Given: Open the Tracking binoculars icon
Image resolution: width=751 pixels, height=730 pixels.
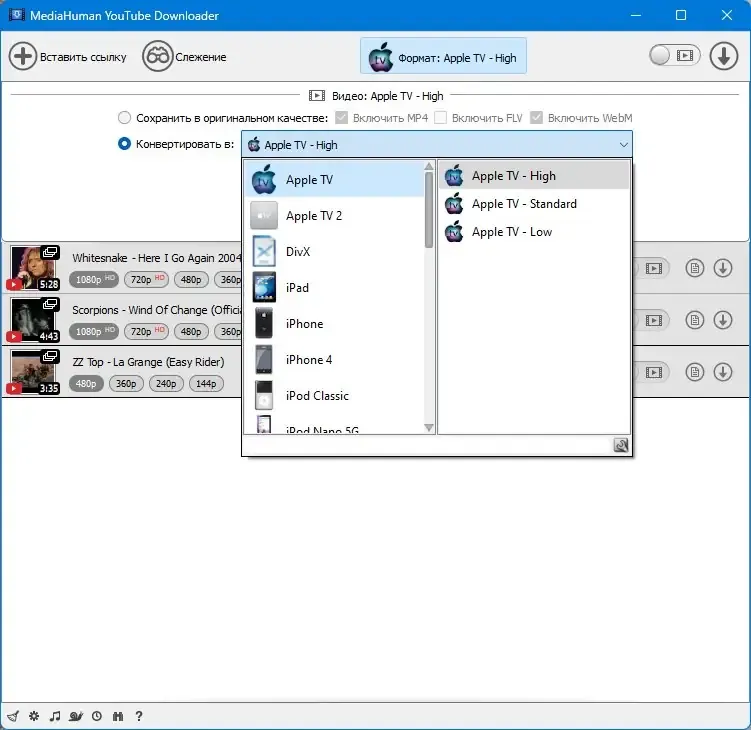Looking at the screenshot, I should pos(157,56).
